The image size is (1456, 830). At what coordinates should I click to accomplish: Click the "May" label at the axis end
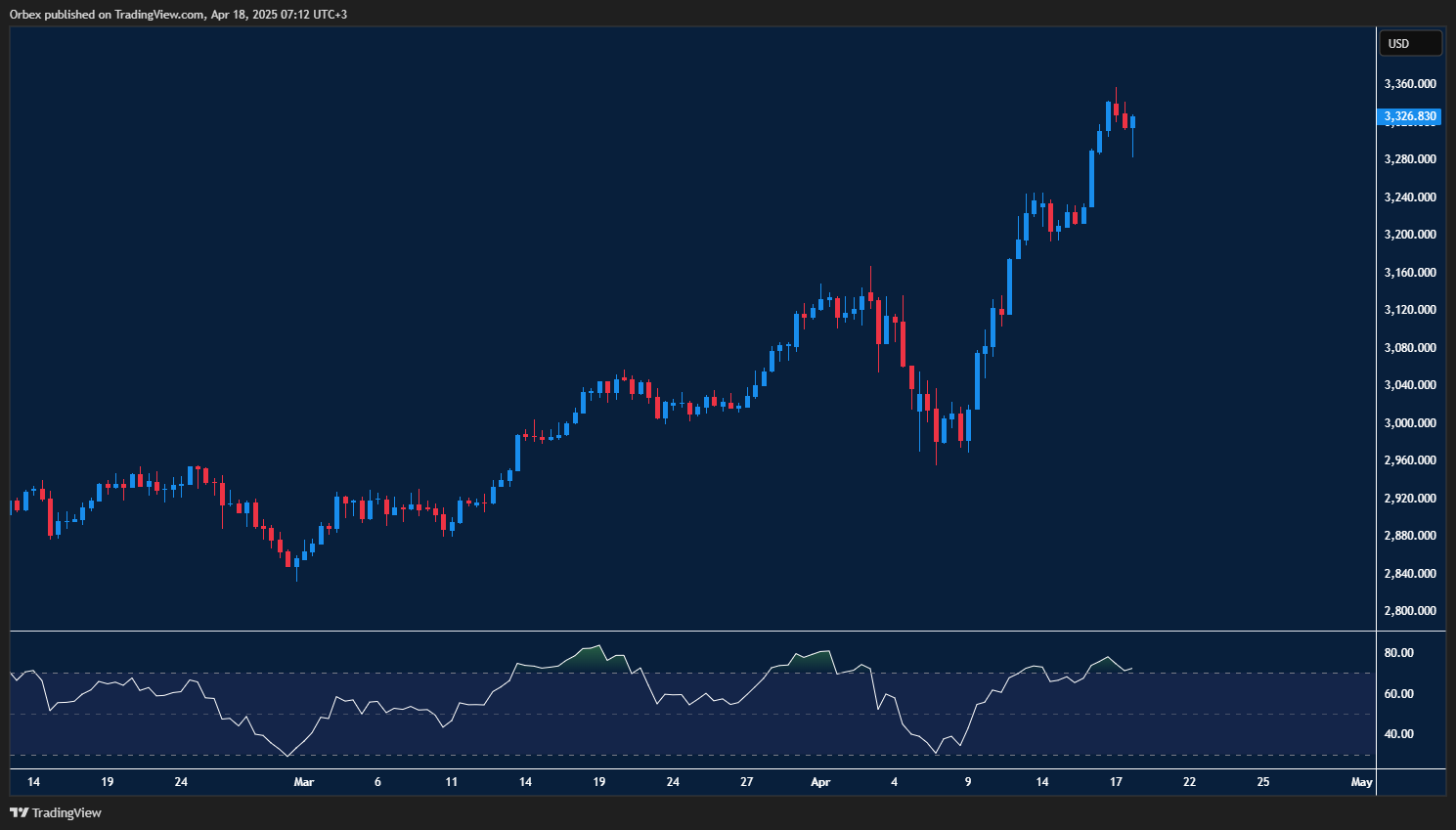click(1360, 782)
